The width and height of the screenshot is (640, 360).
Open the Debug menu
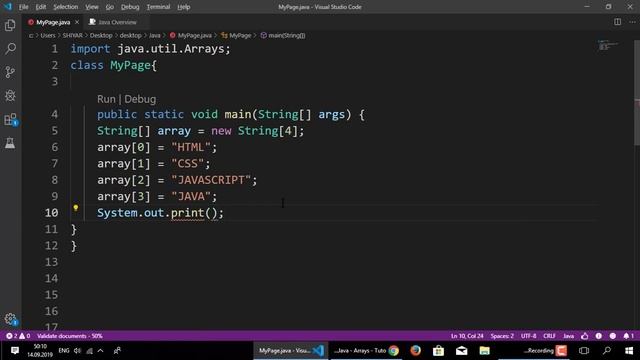(x=130, y=7)
